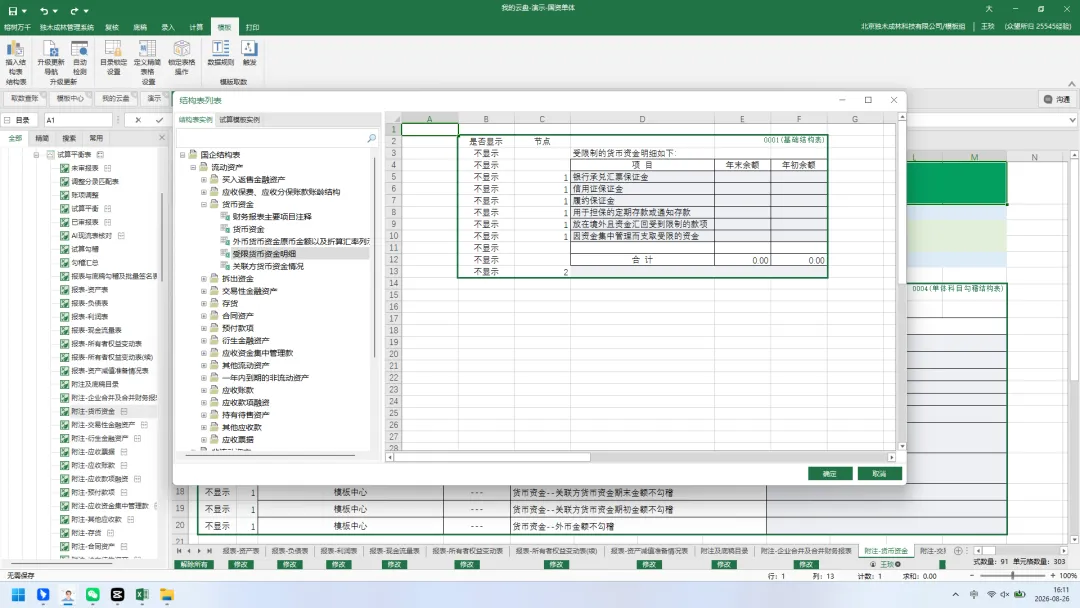Open the 数据规则 tool

click(220, 52)
